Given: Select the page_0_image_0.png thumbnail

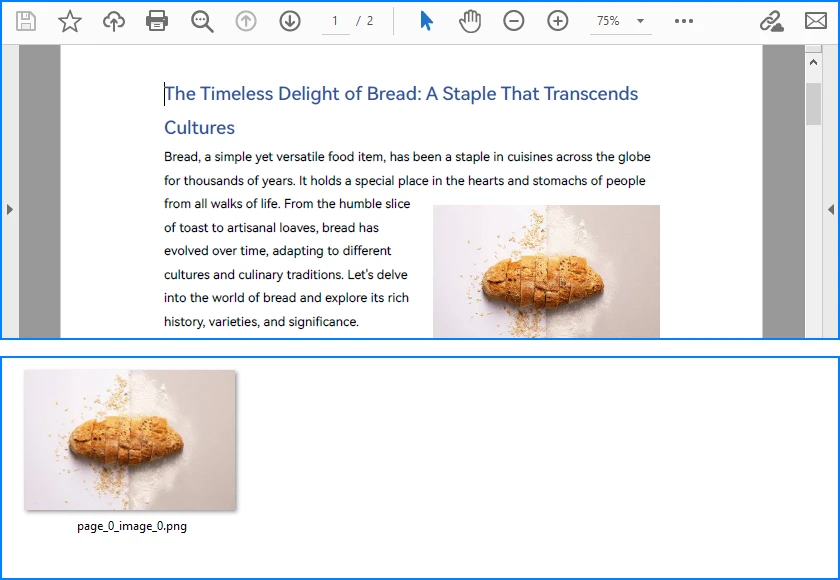Looking at the screenshot, I should click(x=130, y=441).
